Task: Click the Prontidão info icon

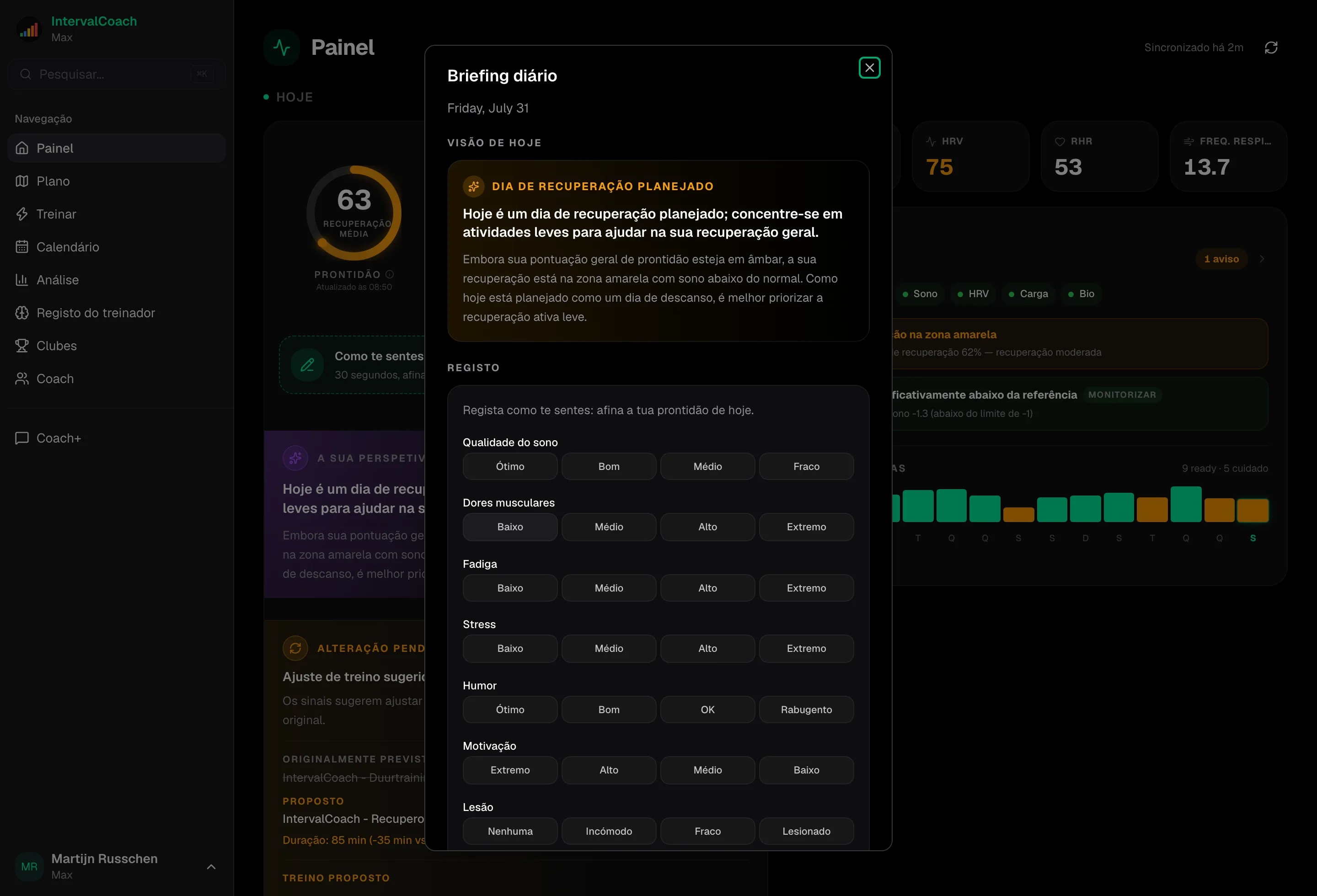Action: click(x=389, y=274)
